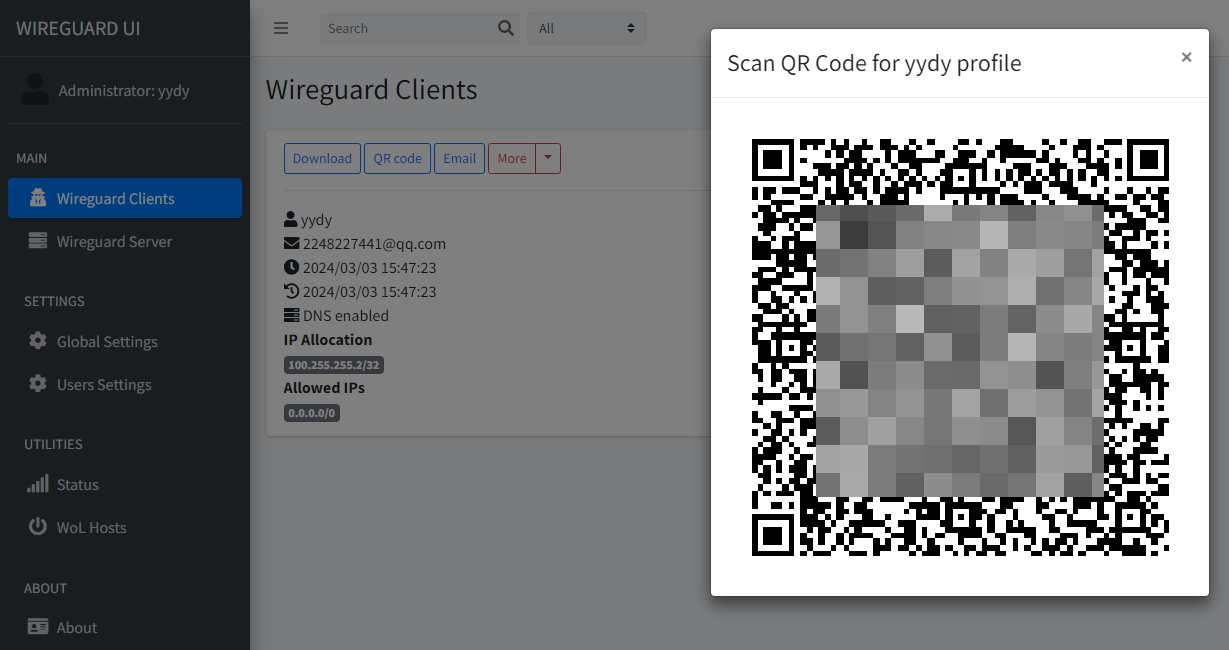Download the yydy client config
This screenshot has height=650, width=1229.
(x=322, y=158)
